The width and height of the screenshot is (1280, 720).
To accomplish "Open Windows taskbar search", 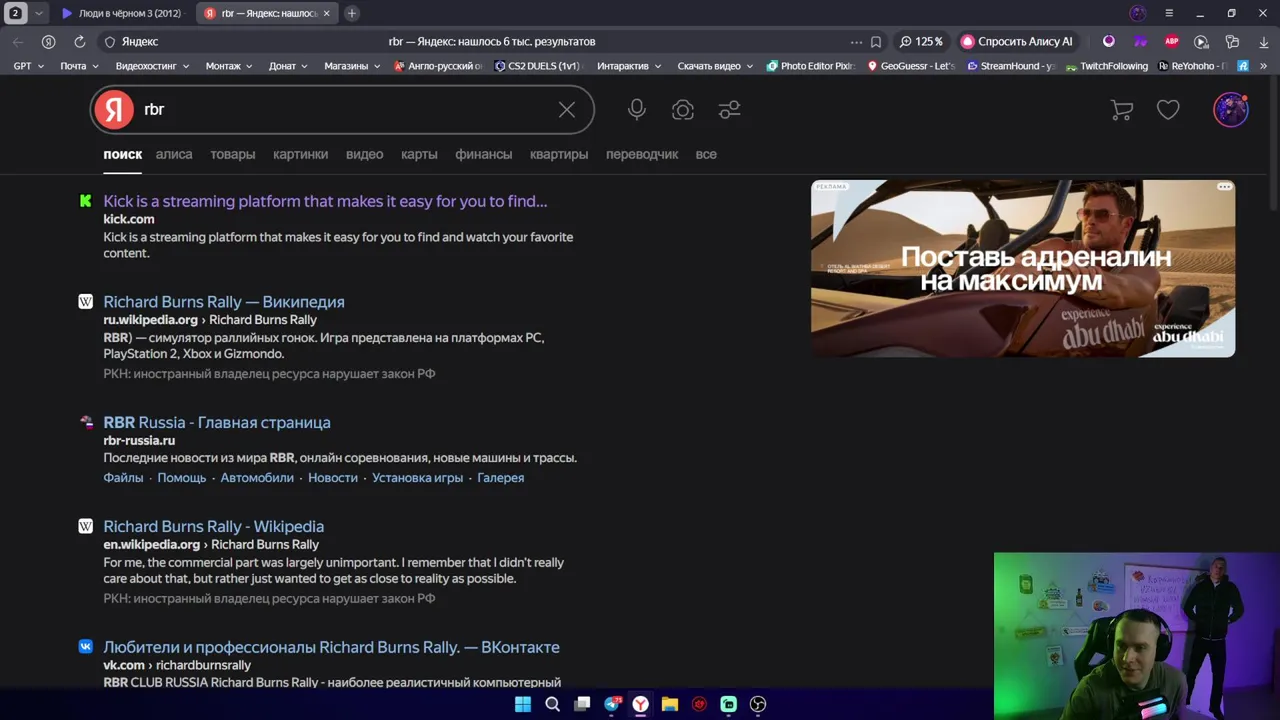I will pyautogui.click(x=552, y=704).
